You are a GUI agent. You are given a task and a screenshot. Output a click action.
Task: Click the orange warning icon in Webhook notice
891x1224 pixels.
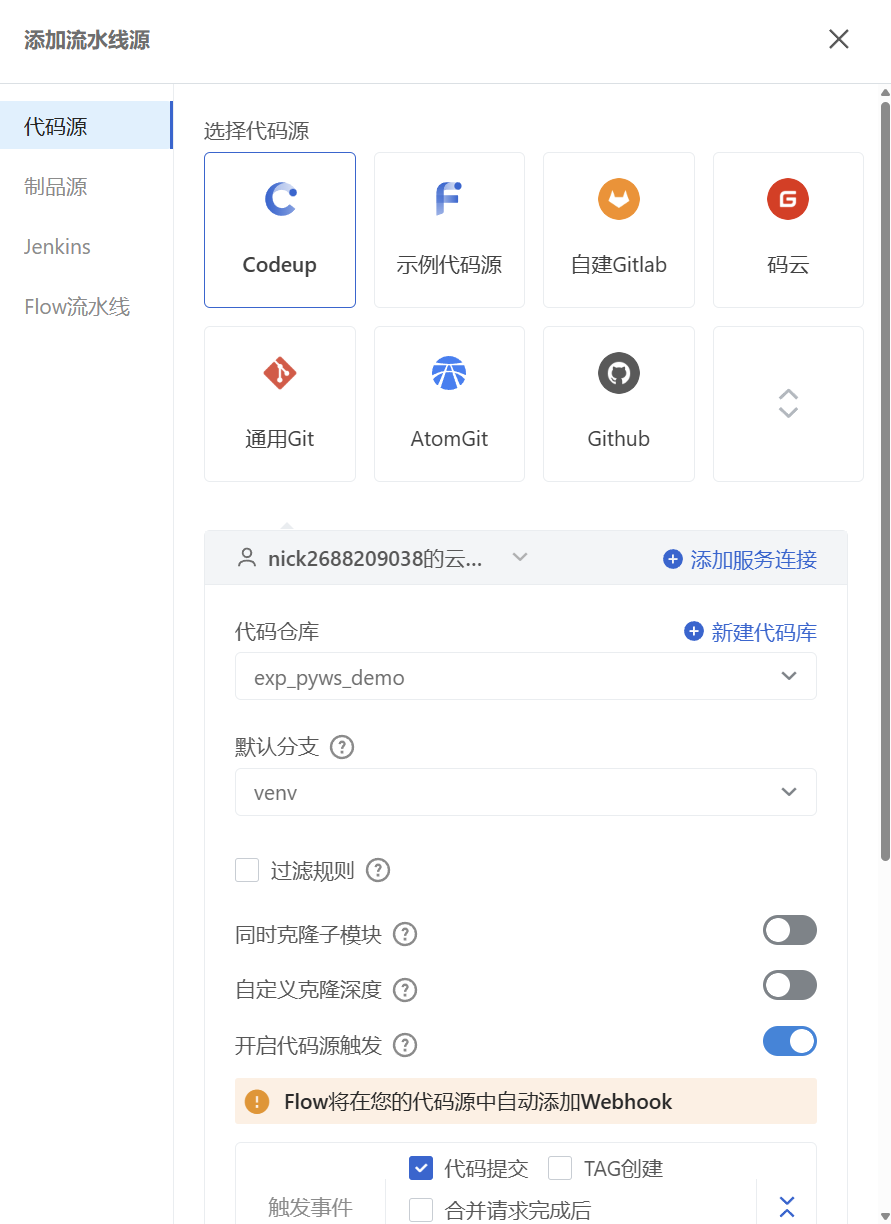pyautogui.click(x=258, y=1102)
